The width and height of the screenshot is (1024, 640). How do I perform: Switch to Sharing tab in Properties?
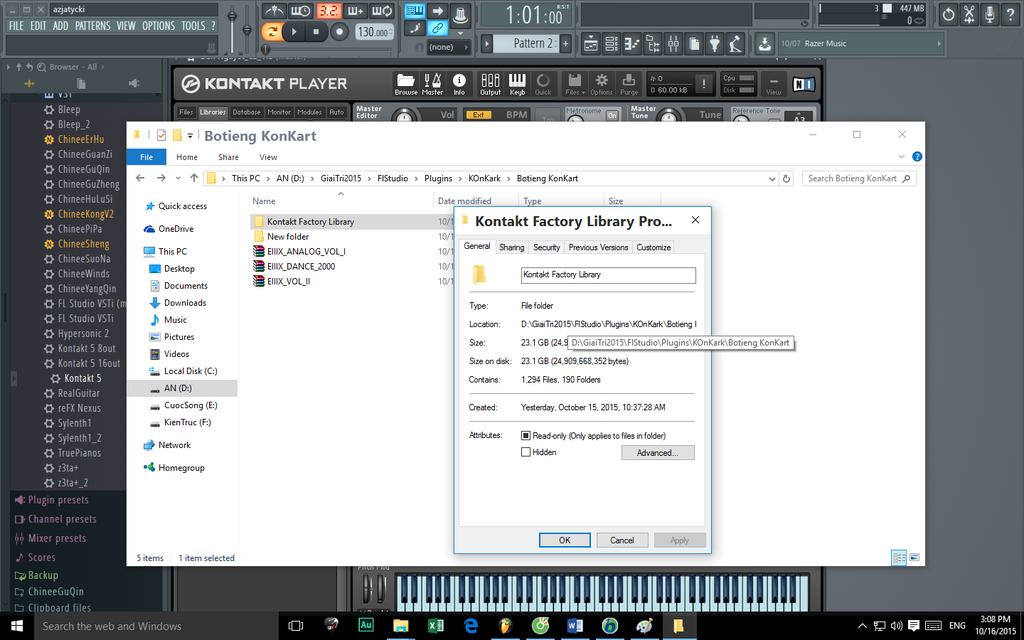(x=511, y=248)
